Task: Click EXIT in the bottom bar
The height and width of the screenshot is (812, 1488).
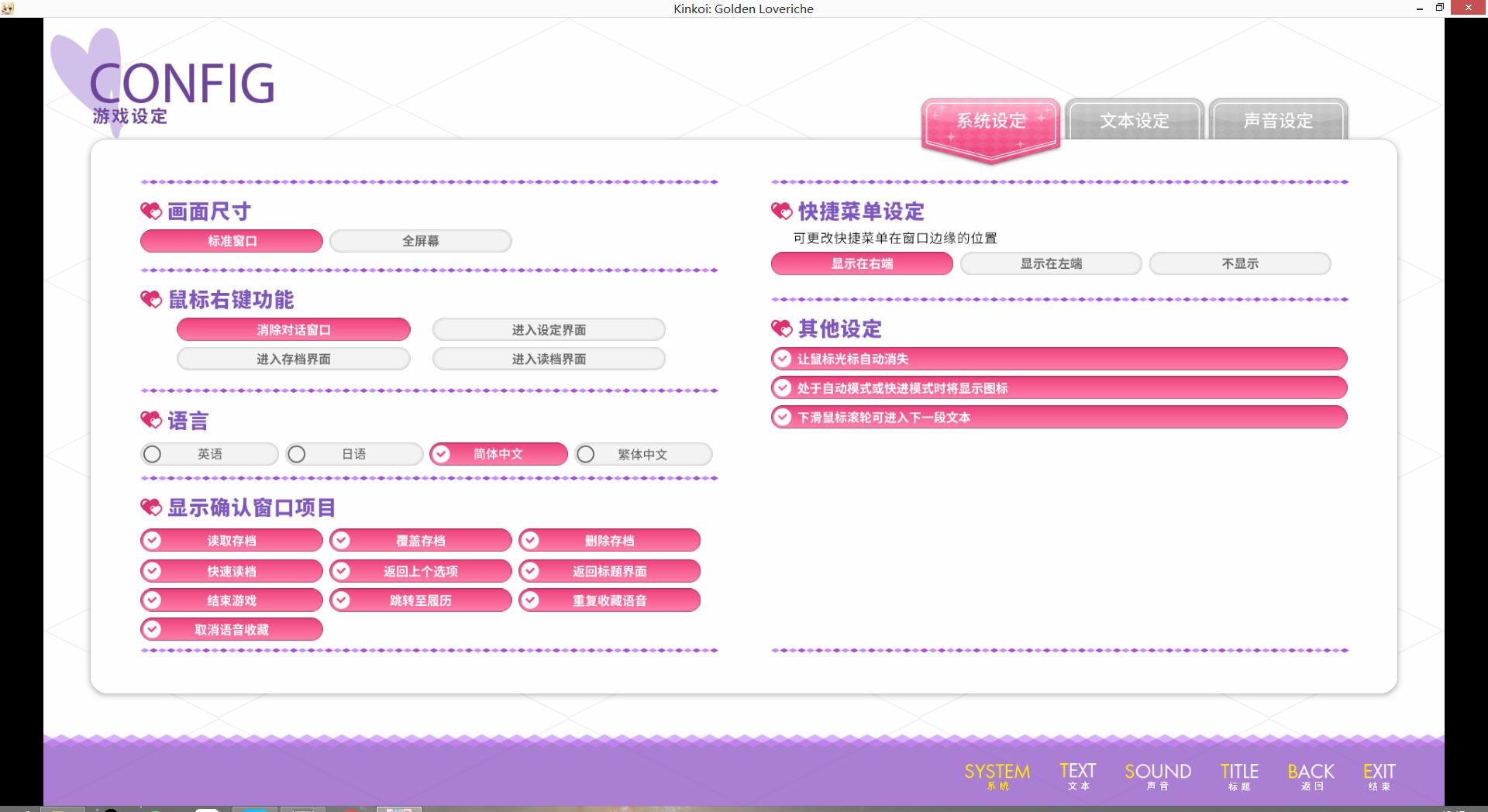Action: pos(1379,775)
